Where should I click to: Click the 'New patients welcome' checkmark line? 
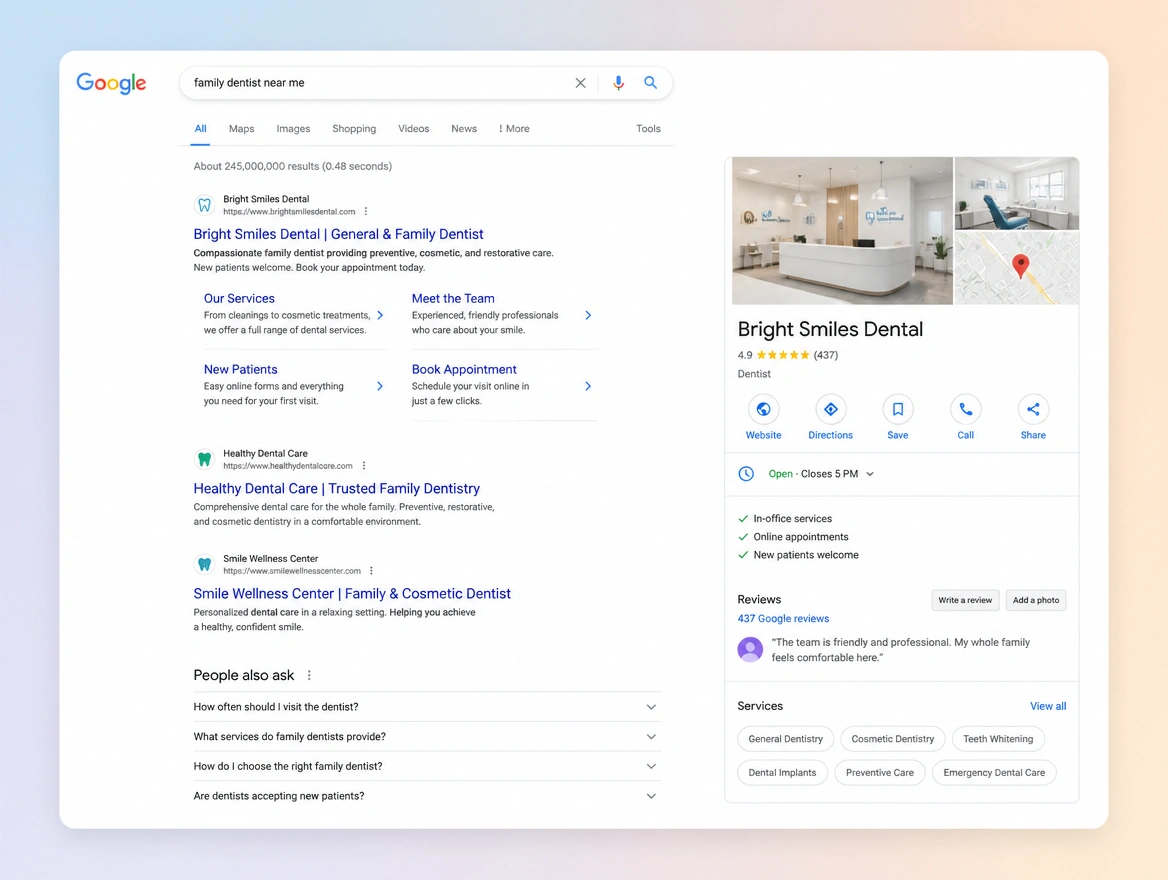tap(798, 555)
